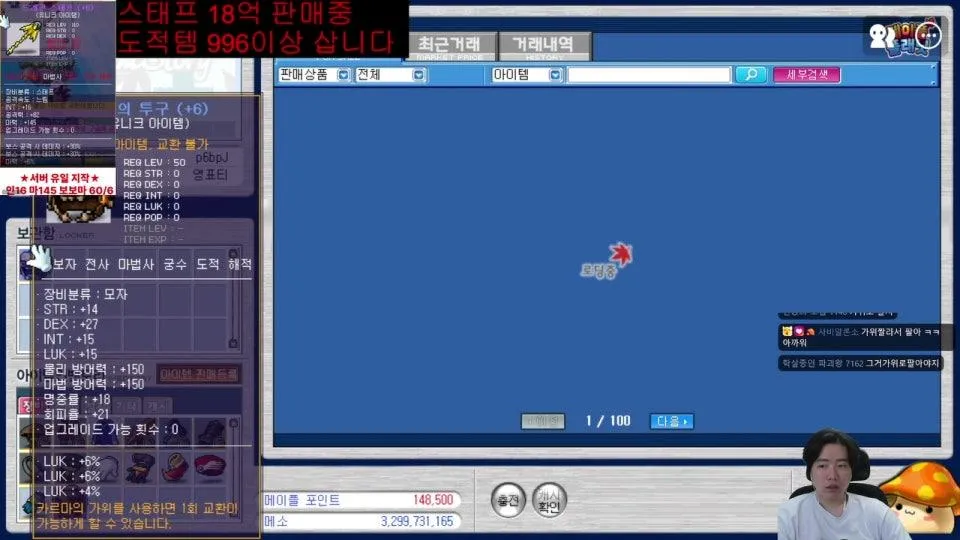Expand the 아이템 search type dropdown

click(x=527, y=75)
